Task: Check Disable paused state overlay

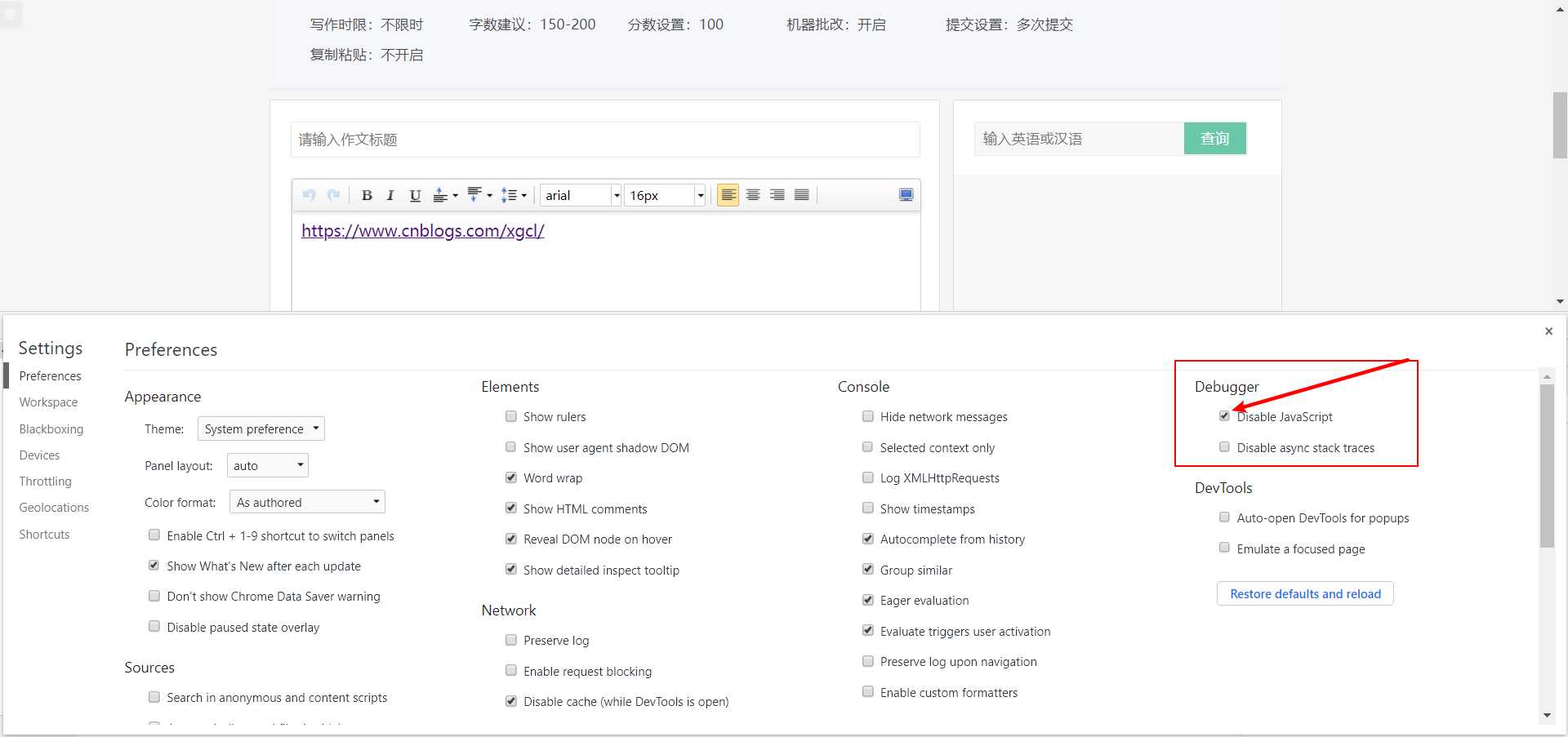Action: click(x=154, y=627)
